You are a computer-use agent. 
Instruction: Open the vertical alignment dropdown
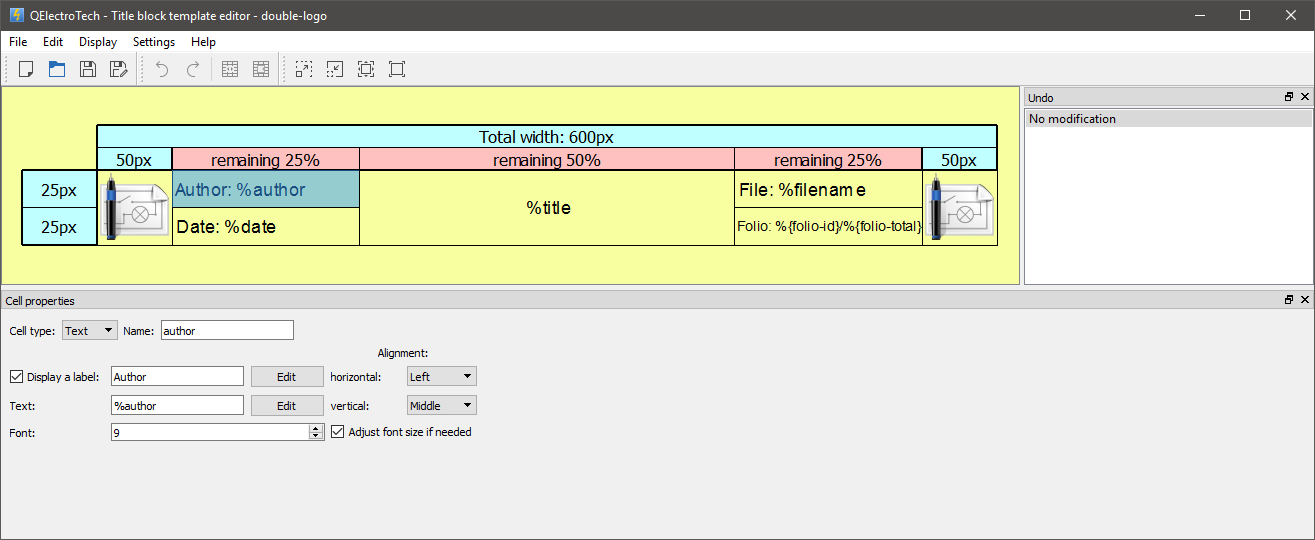point(442,406)
